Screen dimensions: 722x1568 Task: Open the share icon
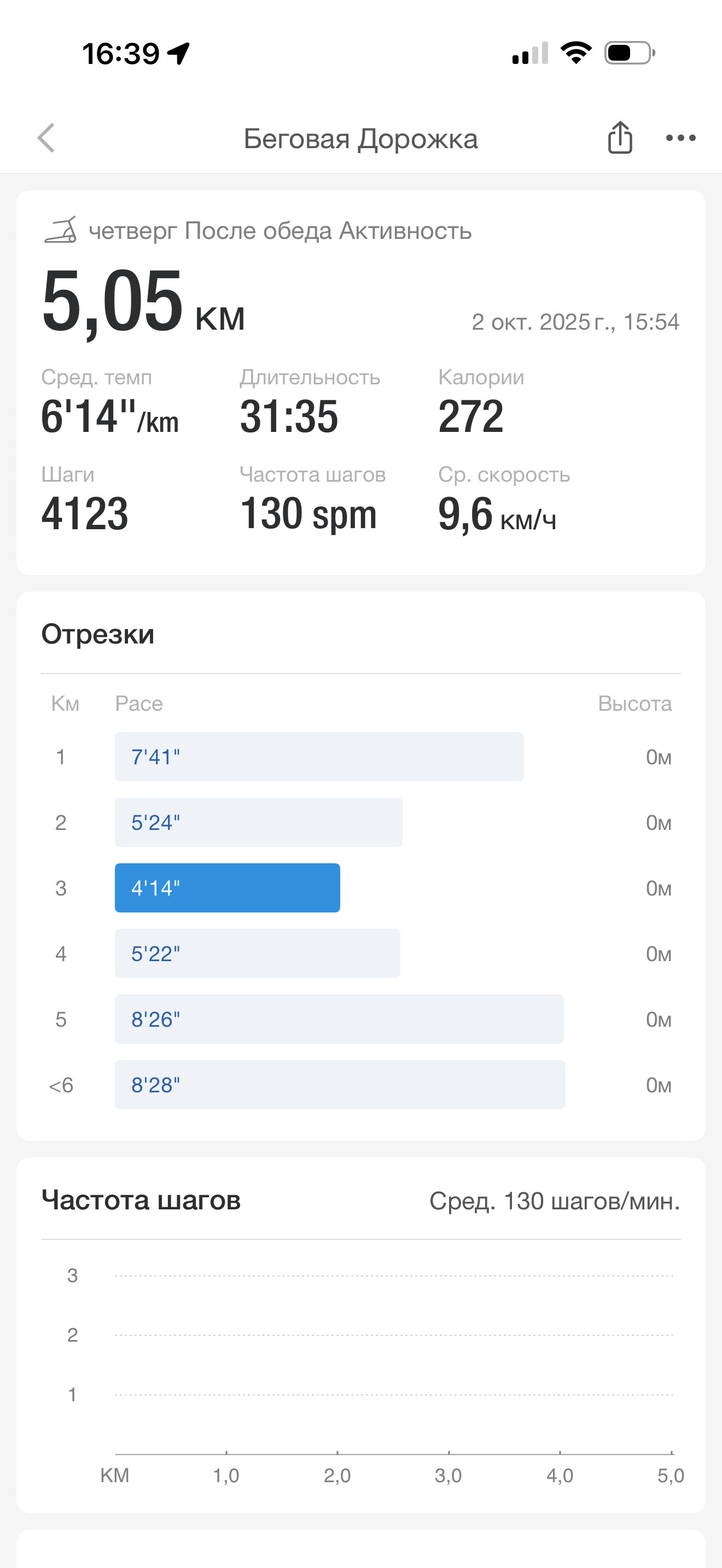(620, 138)
